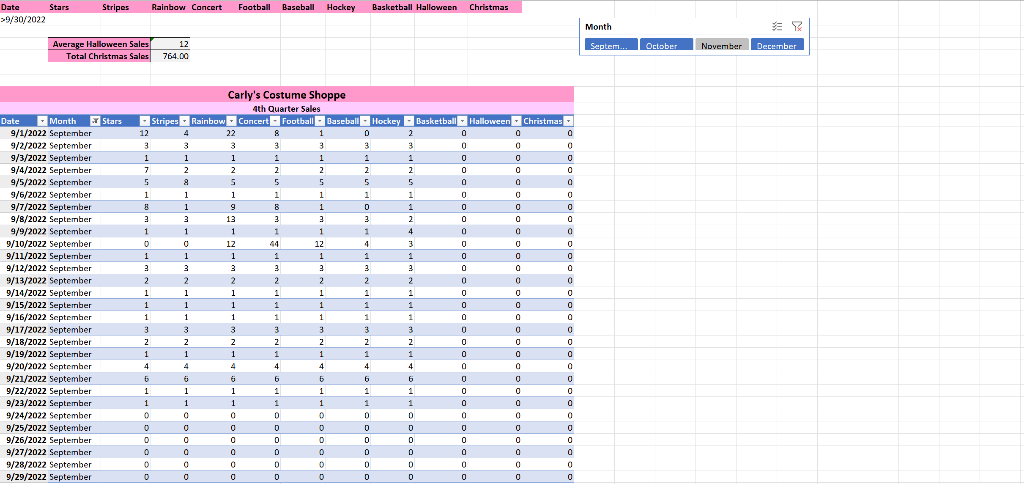The image size is (1024, 484).
Task: Select the Total Christmas Sales label cell
Action: coord(99,56)
